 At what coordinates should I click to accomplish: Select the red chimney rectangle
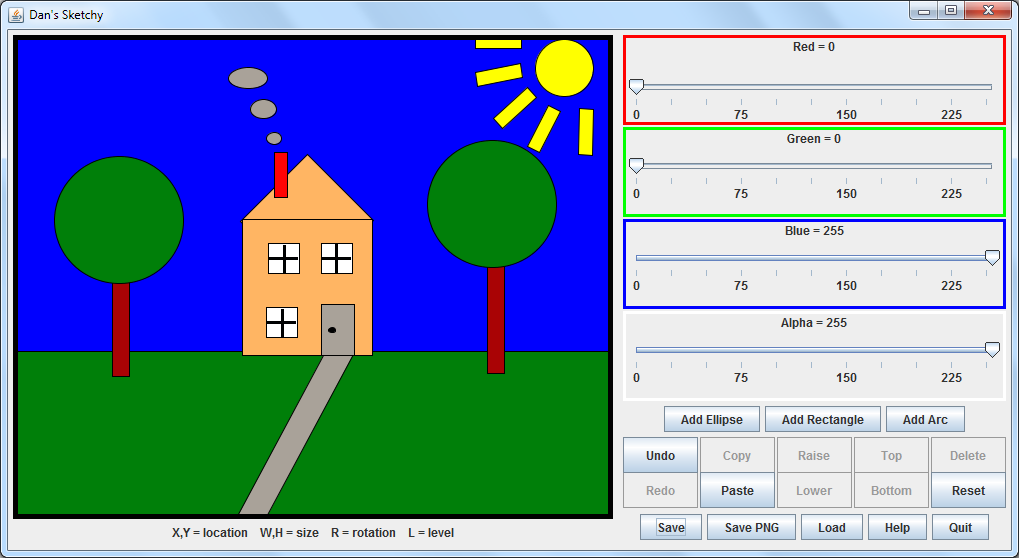pos(281,175)
